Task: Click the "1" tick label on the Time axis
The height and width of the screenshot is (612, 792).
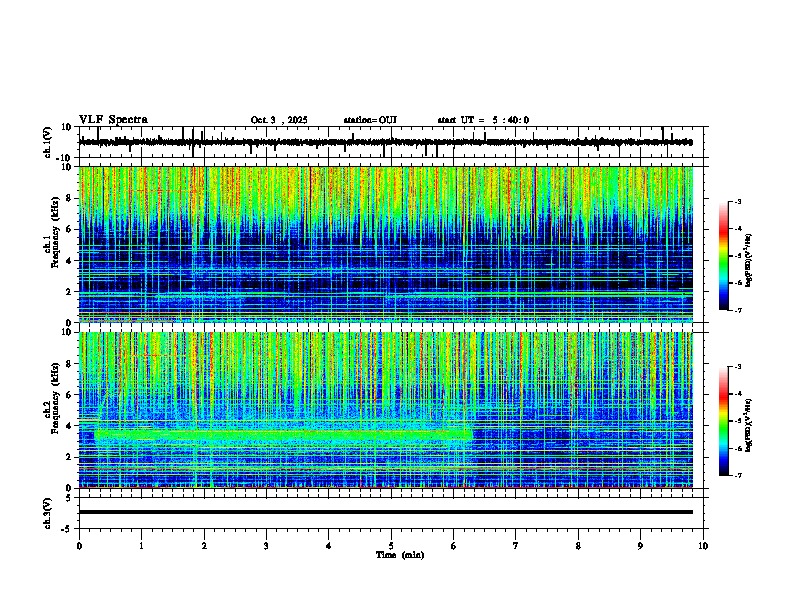Action: coord(141,546)
